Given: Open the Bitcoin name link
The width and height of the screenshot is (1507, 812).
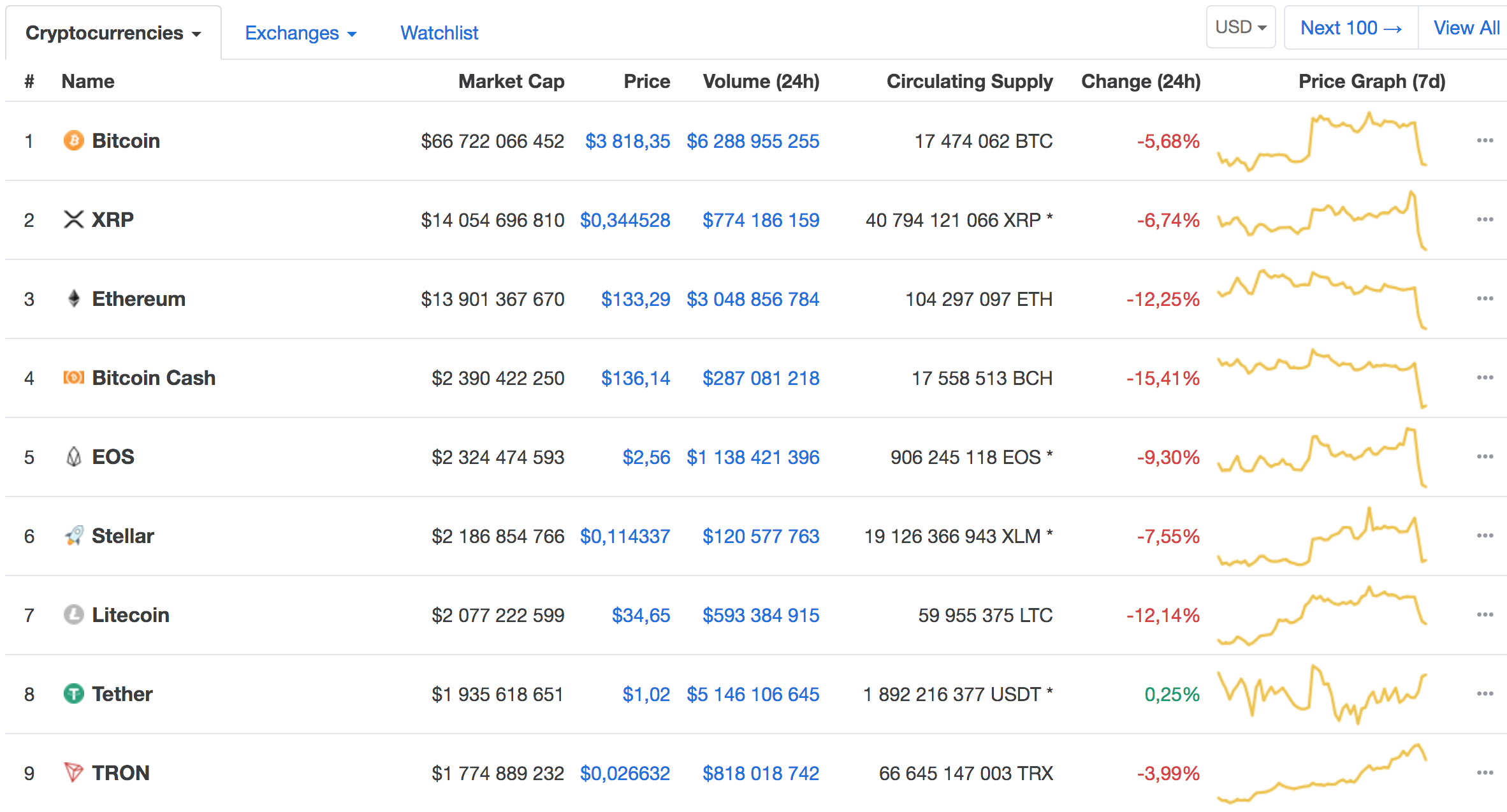Looking at the screenshot, I should (x=126, y=140).
